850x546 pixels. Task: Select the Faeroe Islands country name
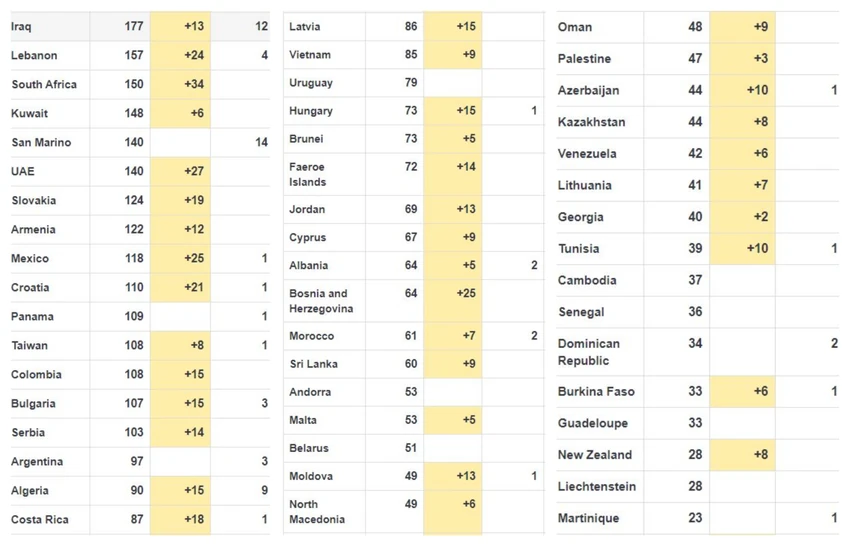pos(307,175)
